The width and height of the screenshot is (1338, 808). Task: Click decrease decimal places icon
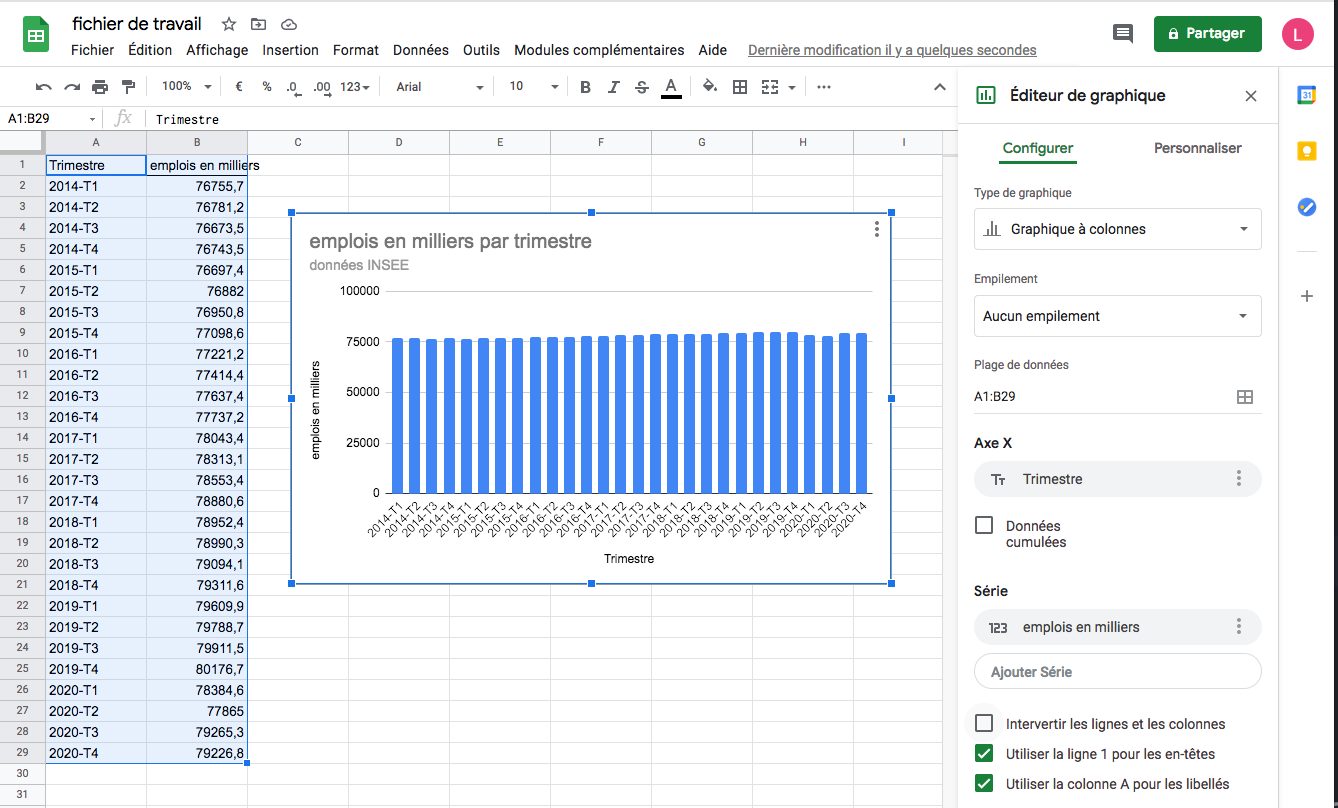[293, 87]
